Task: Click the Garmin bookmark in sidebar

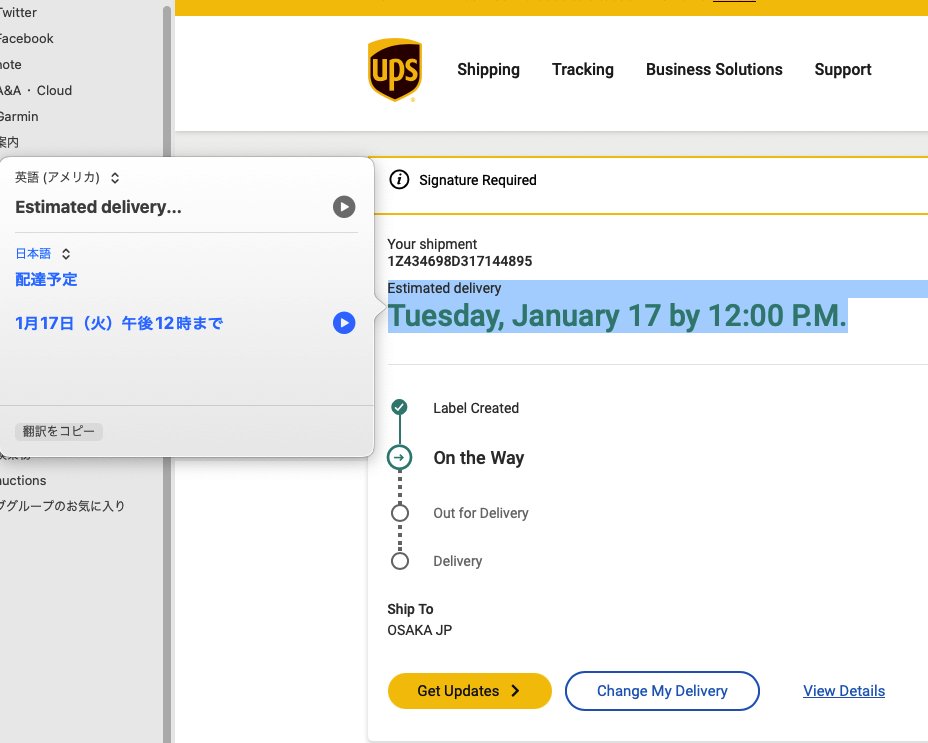Action: click(x=19, y=117)
